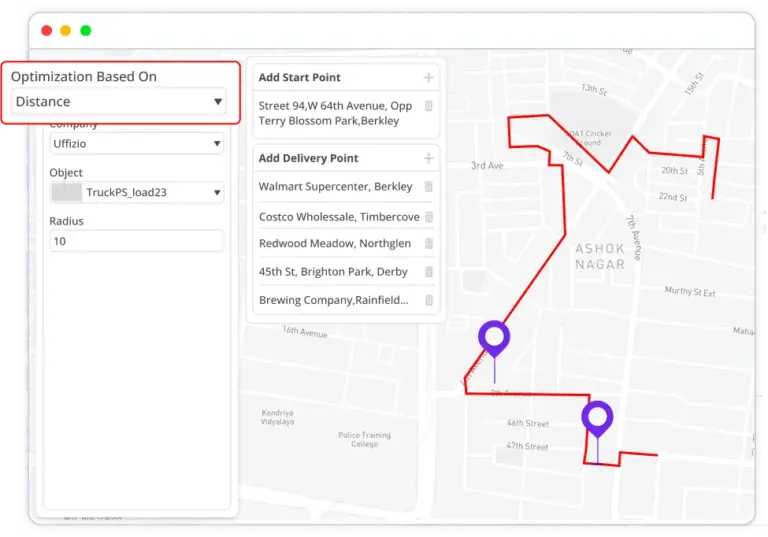Screen dimensions: 768x537
Task: Click the upper purple map pin marker
Action: point(494,338)
